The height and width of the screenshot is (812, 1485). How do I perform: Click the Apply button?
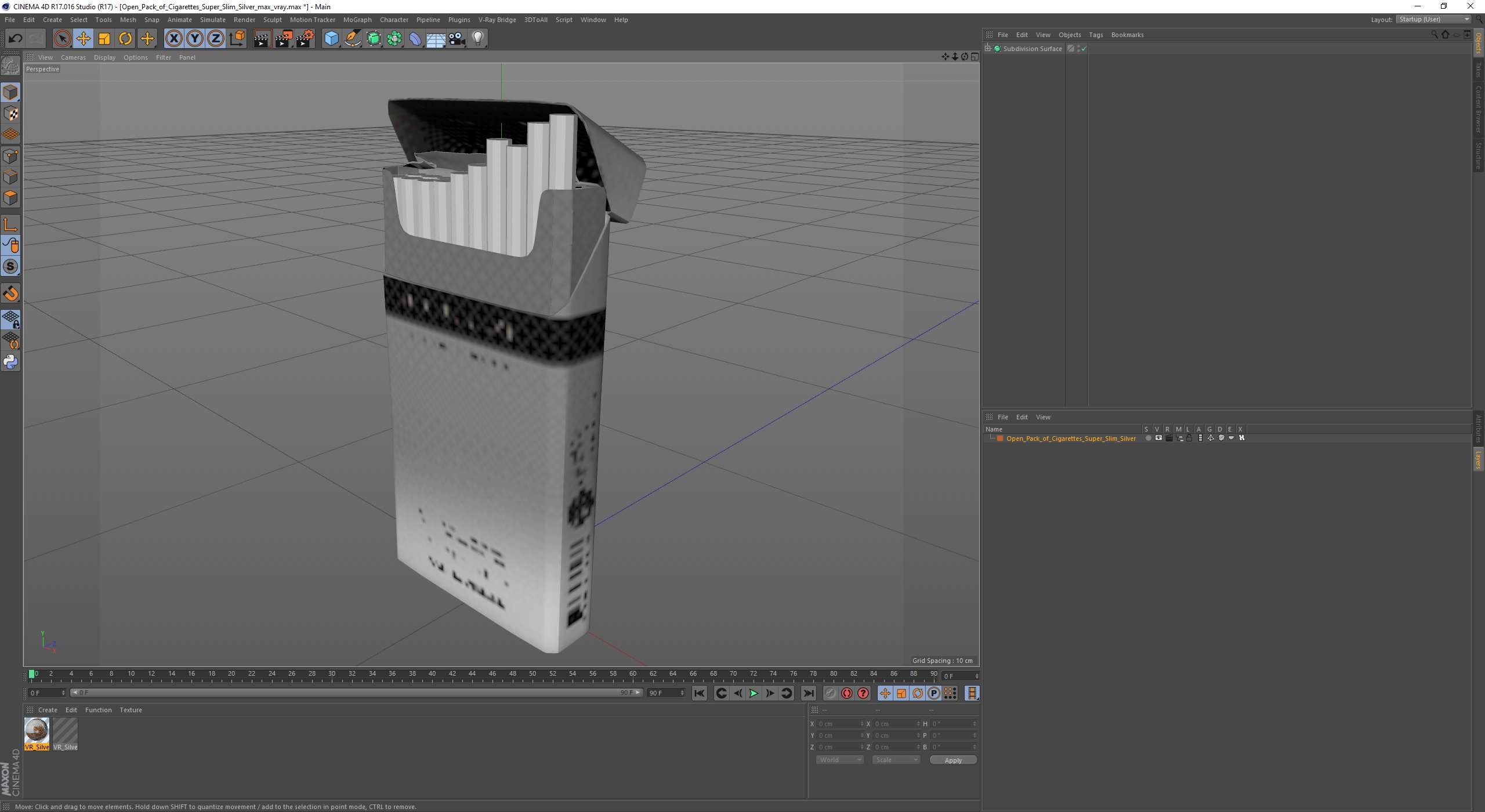click(x=952, y=760)
